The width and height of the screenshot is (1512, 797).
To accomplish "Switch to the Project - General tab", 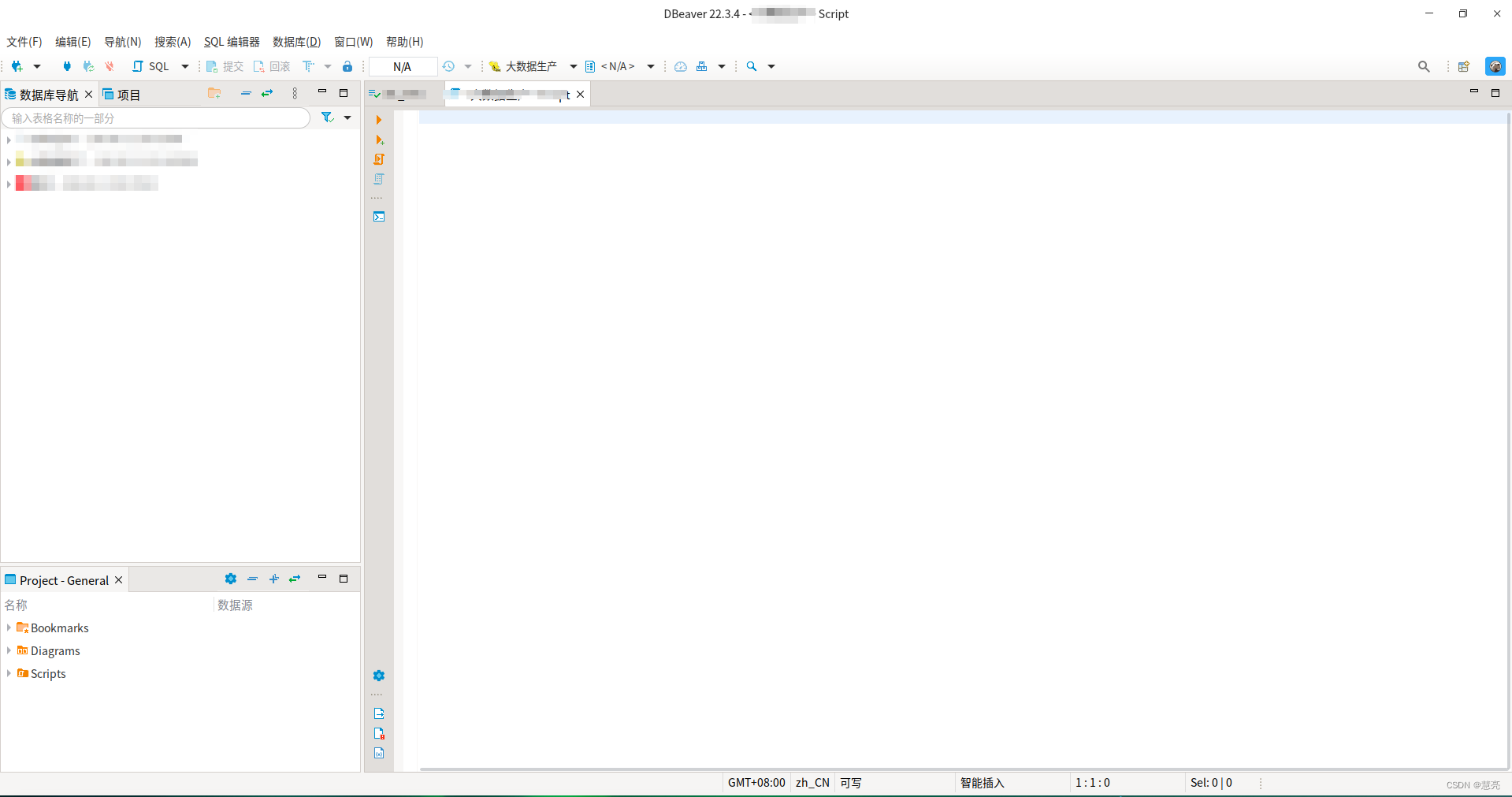I will point(63,579).
